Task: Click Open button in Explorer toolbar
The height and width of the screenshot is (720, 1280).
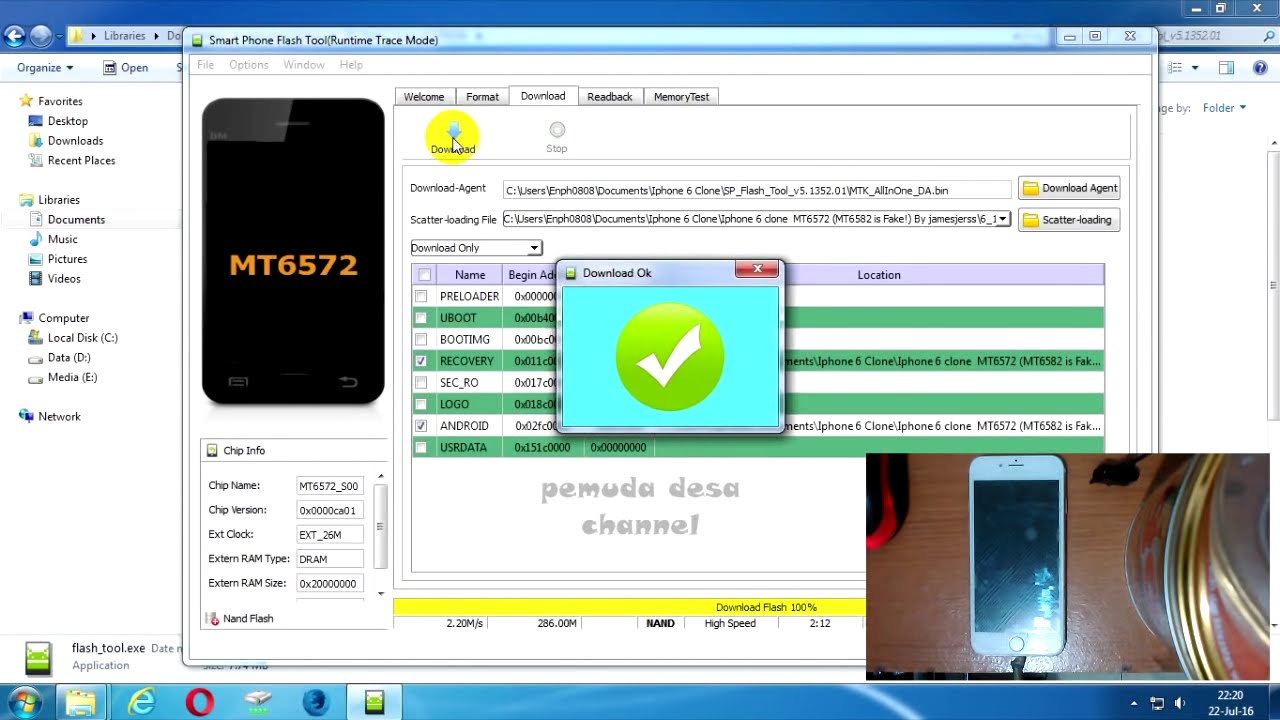Action: [126, 68]
